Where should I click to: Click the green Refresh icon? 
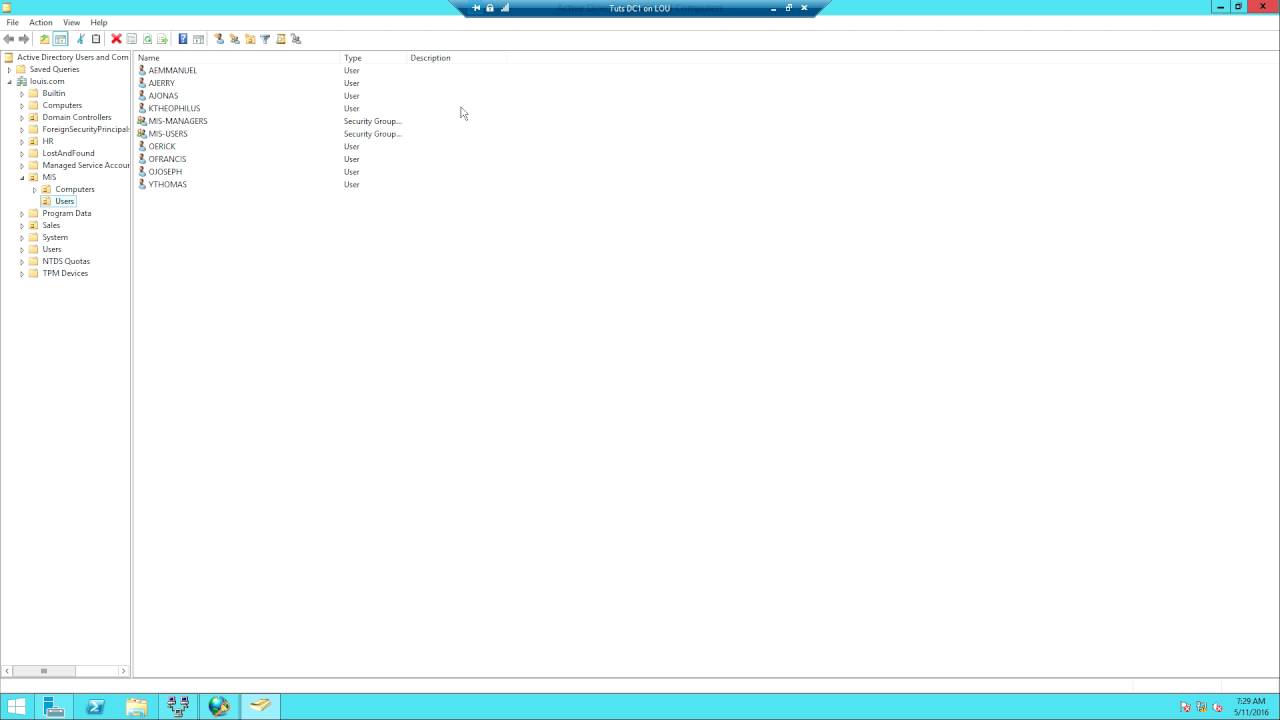[x=147, y=39]
